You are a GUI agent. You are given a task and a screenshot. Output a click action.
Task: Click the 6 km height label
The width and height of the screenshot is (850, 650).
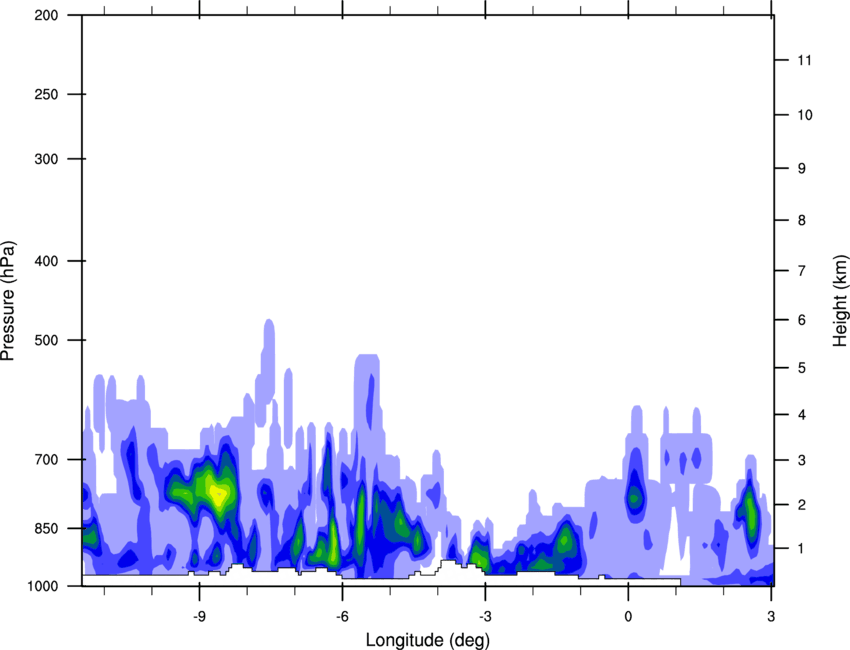pos(802,320)
